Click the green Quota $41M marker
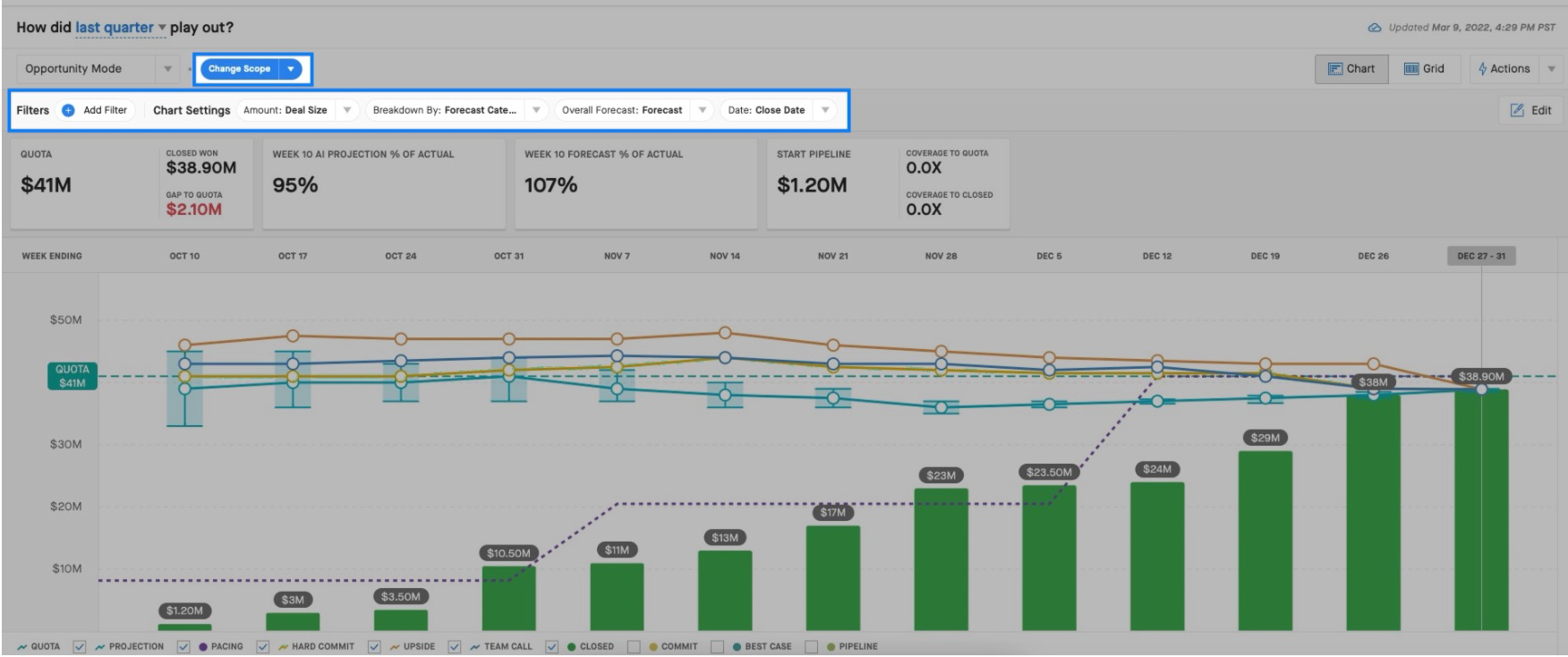The width and height of the screenshot is (1568, 657). pos(72,376)
